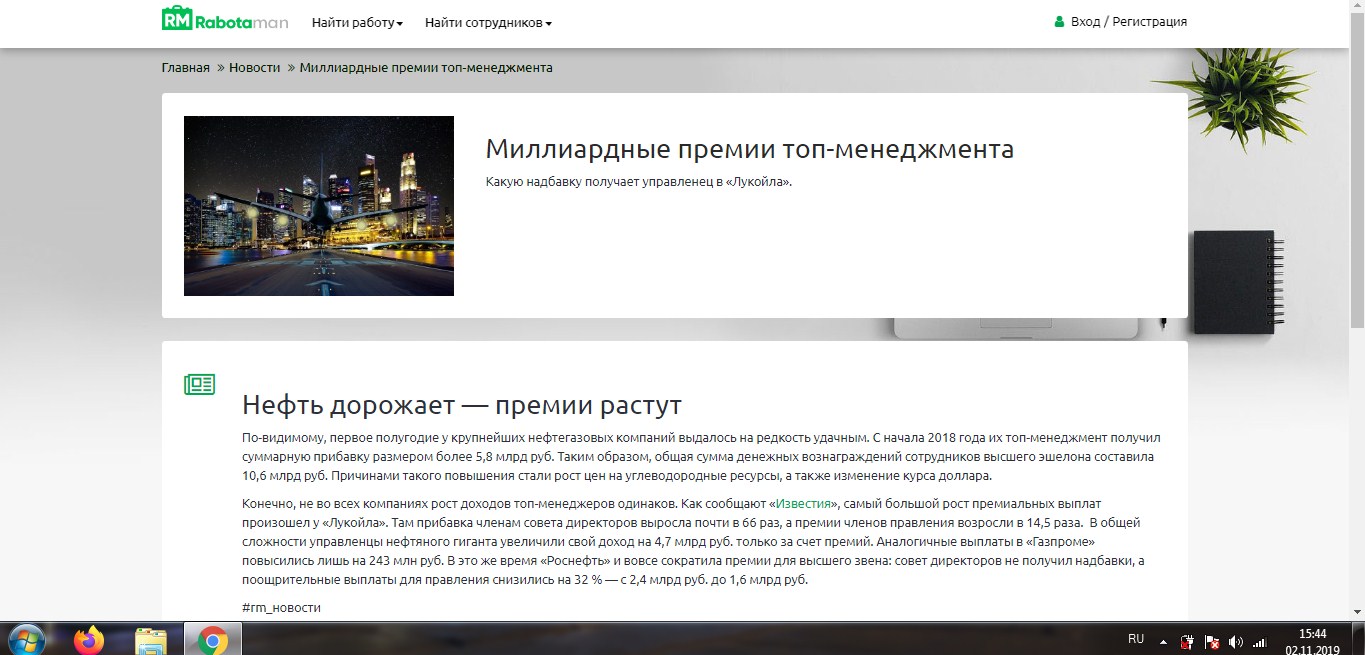Switch to the Chrome window on the taskbar

(x=212, y=639)
